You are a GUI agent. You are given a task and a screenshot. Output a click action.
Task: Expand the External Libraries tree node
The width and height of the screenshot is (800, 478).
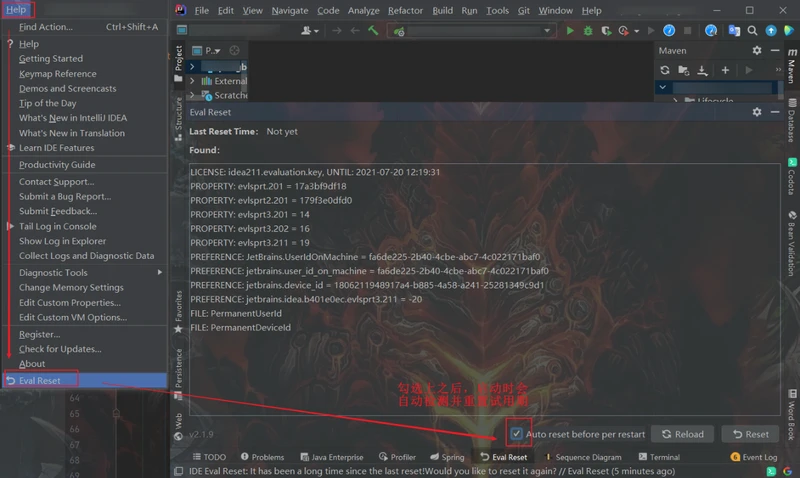pyautogui.click(x=192, y=81)
